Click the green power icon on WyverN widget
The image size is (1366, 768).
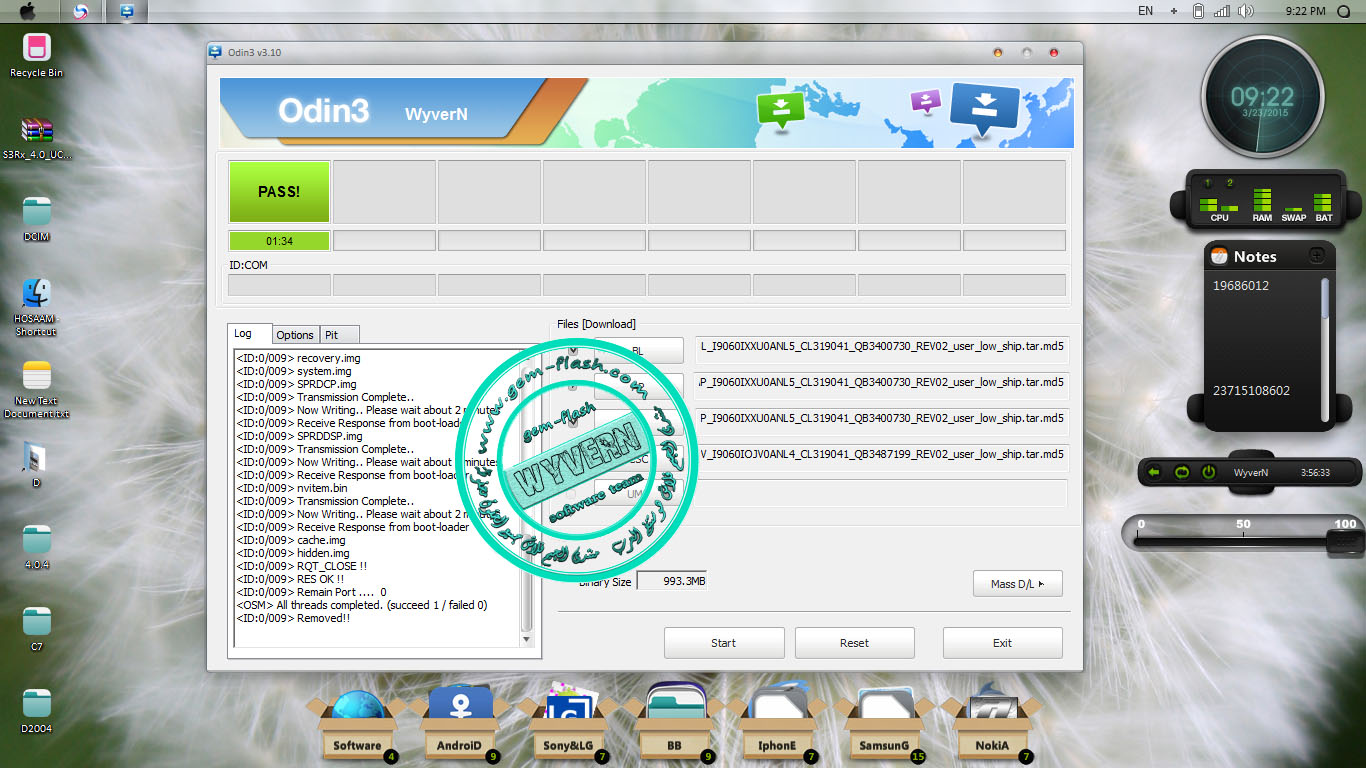(1208, 472)
